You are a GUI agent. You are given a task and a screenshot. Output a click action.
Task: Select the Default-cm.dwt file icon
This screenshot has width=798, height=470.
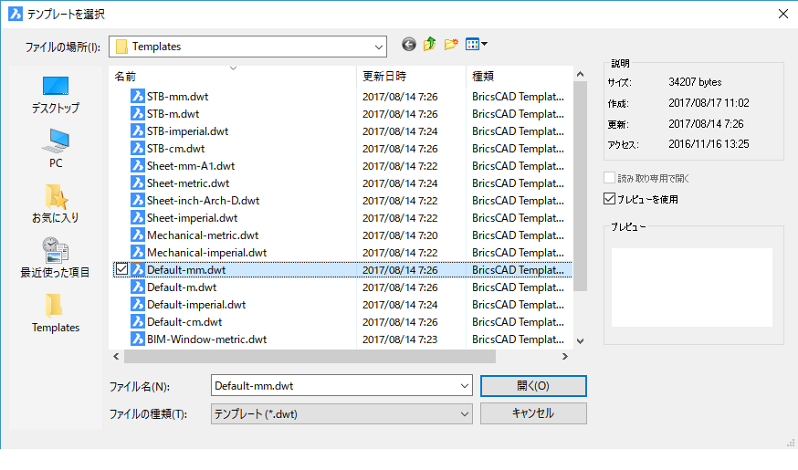tap(137, 321)
